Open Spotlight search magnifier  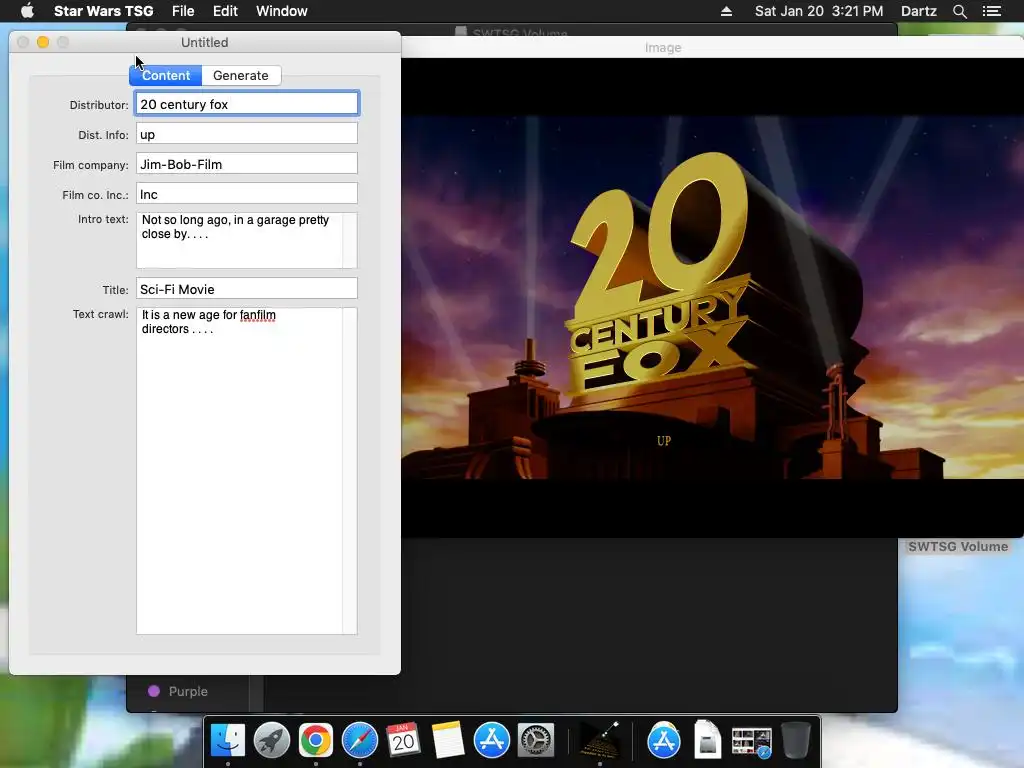tap(959, 11)
